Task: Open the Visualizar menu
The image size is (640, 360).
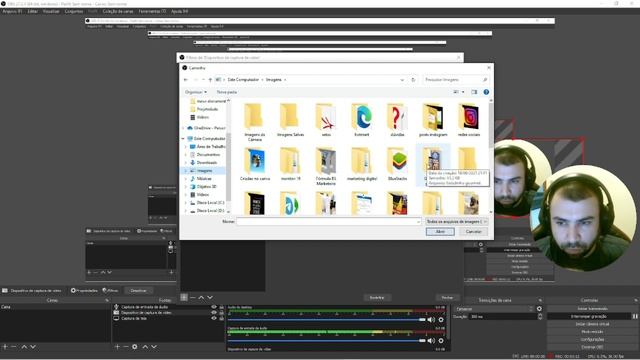Action: tap(51, 11)
